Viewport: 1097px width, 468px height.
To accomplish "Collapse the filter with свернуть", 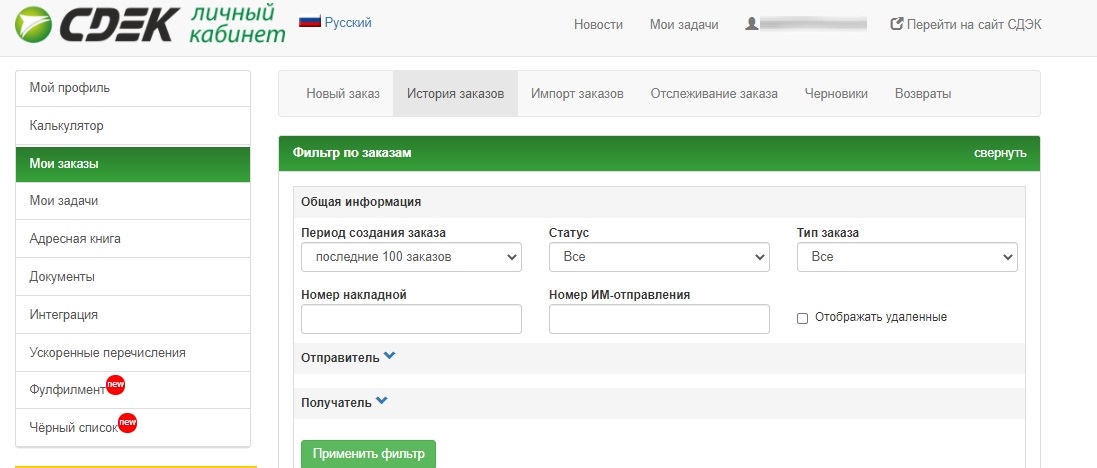I will [x=1000, y=153].
